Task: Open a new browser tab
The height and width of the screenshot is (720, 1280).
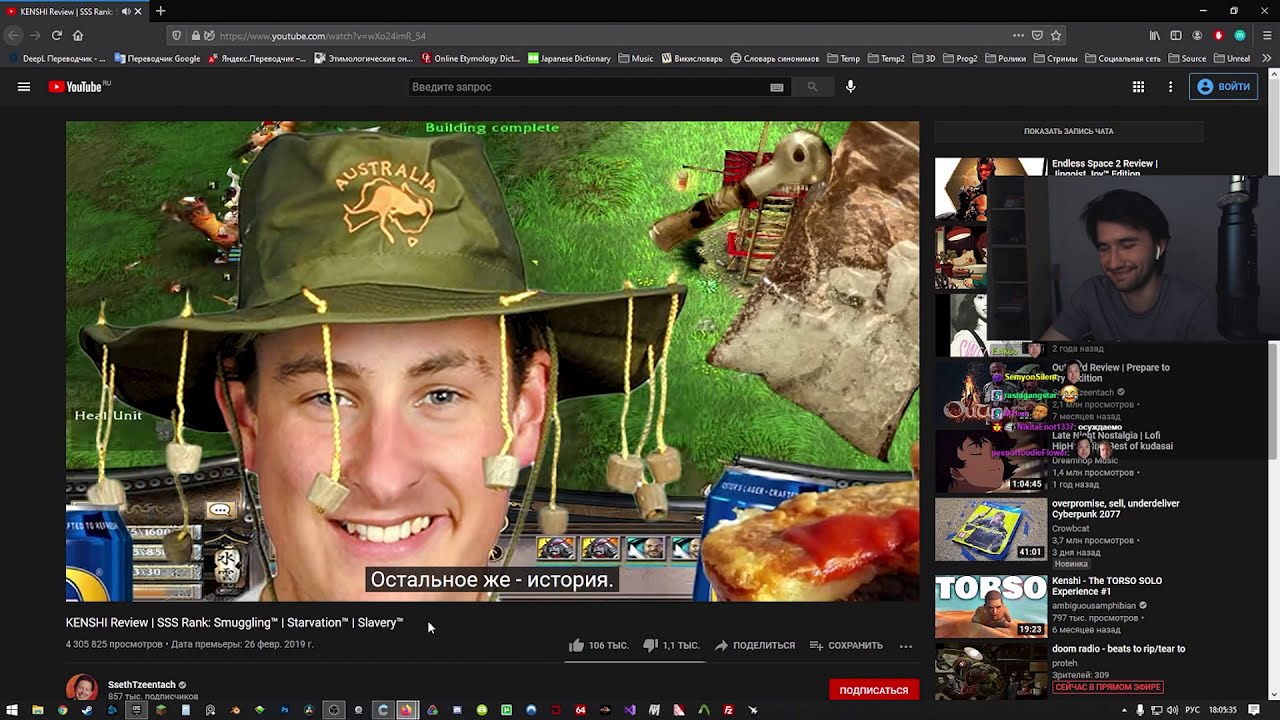Action: coord(161,11)
